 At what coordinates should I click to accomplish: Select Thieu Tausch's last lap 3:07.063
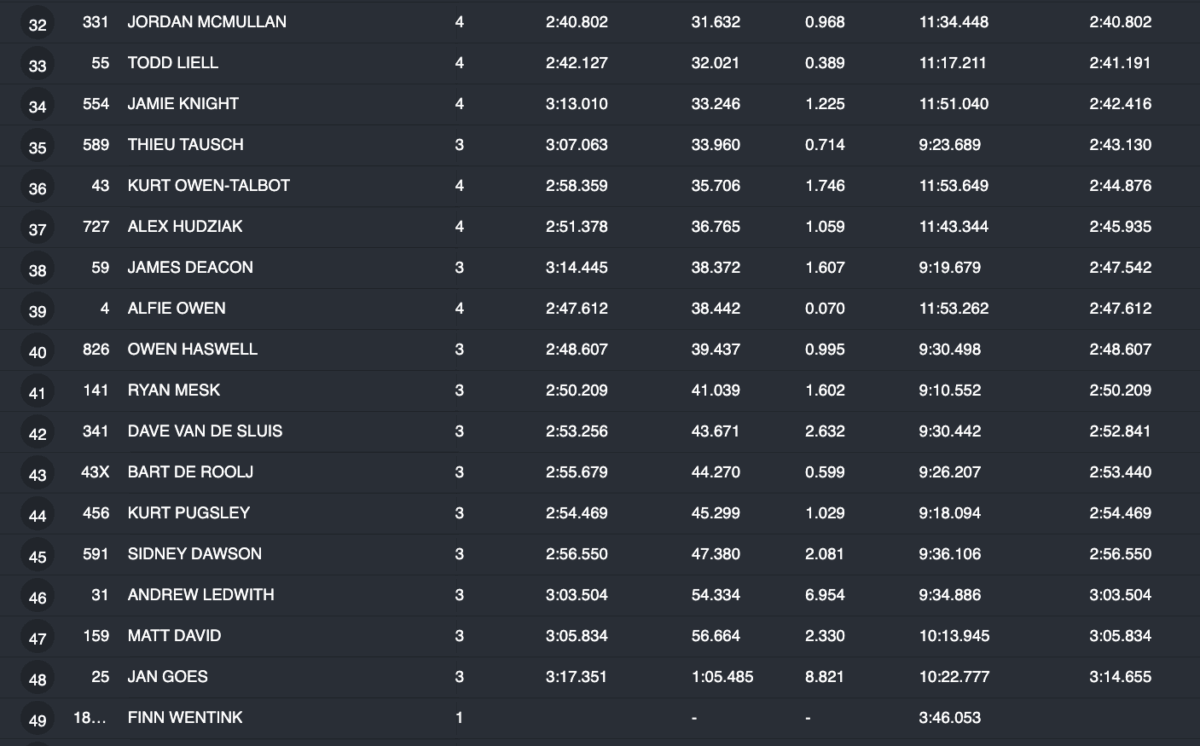pyautogui.click(x=576, y=144)
